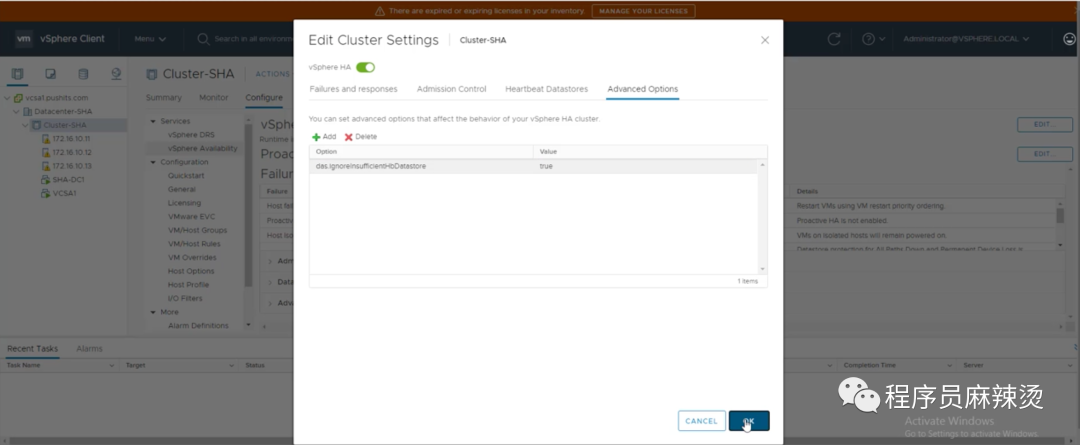Click the Option column header
1080x445 pixels.
click(x=422, y=151)
